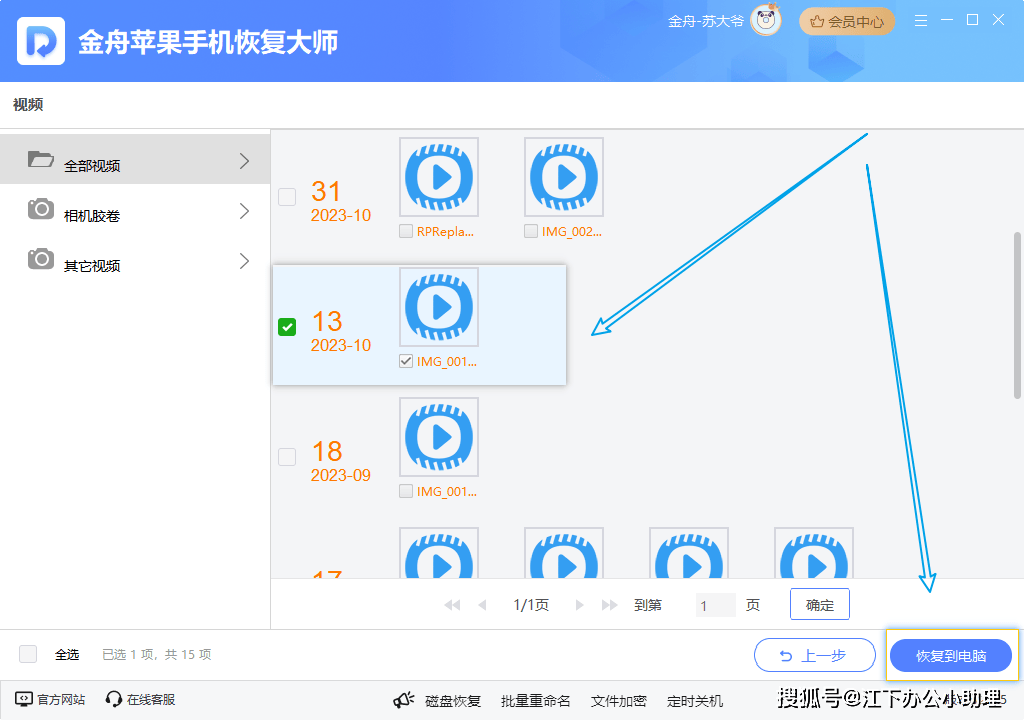Open the hamburger main menu icon

921,21
